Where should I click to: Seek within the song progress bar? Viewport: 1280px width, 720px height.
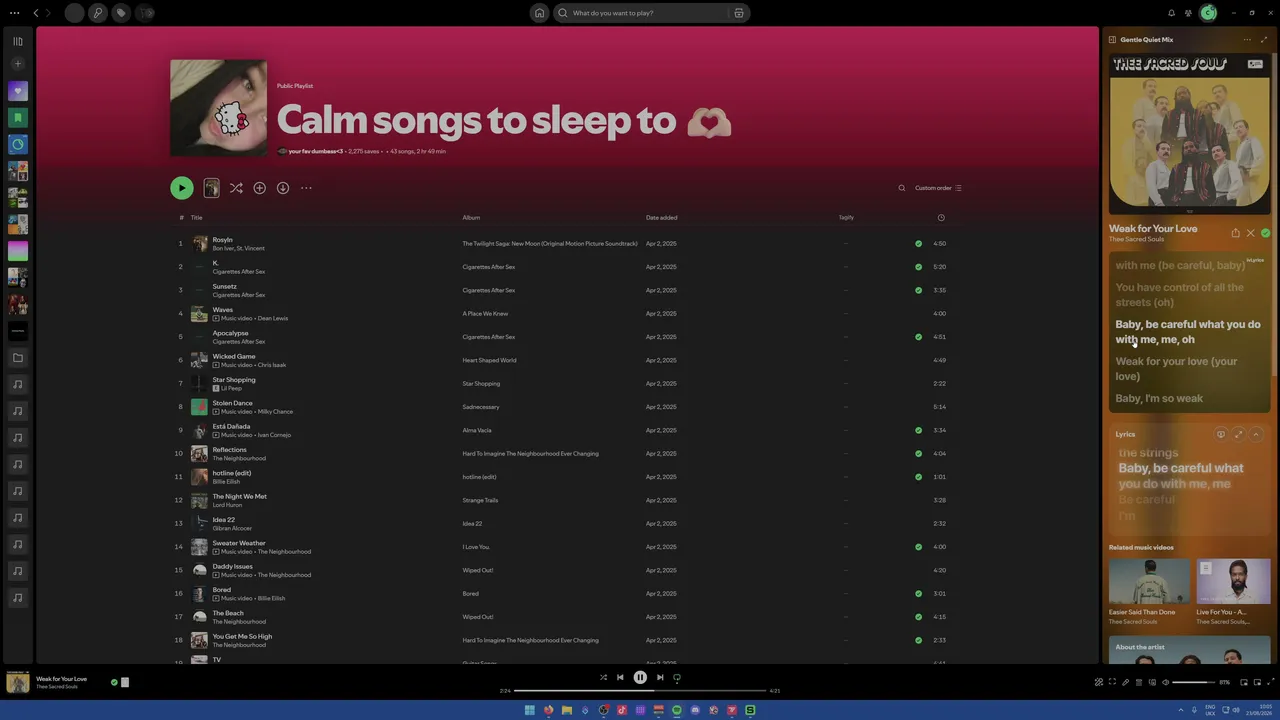click(640, 691)
